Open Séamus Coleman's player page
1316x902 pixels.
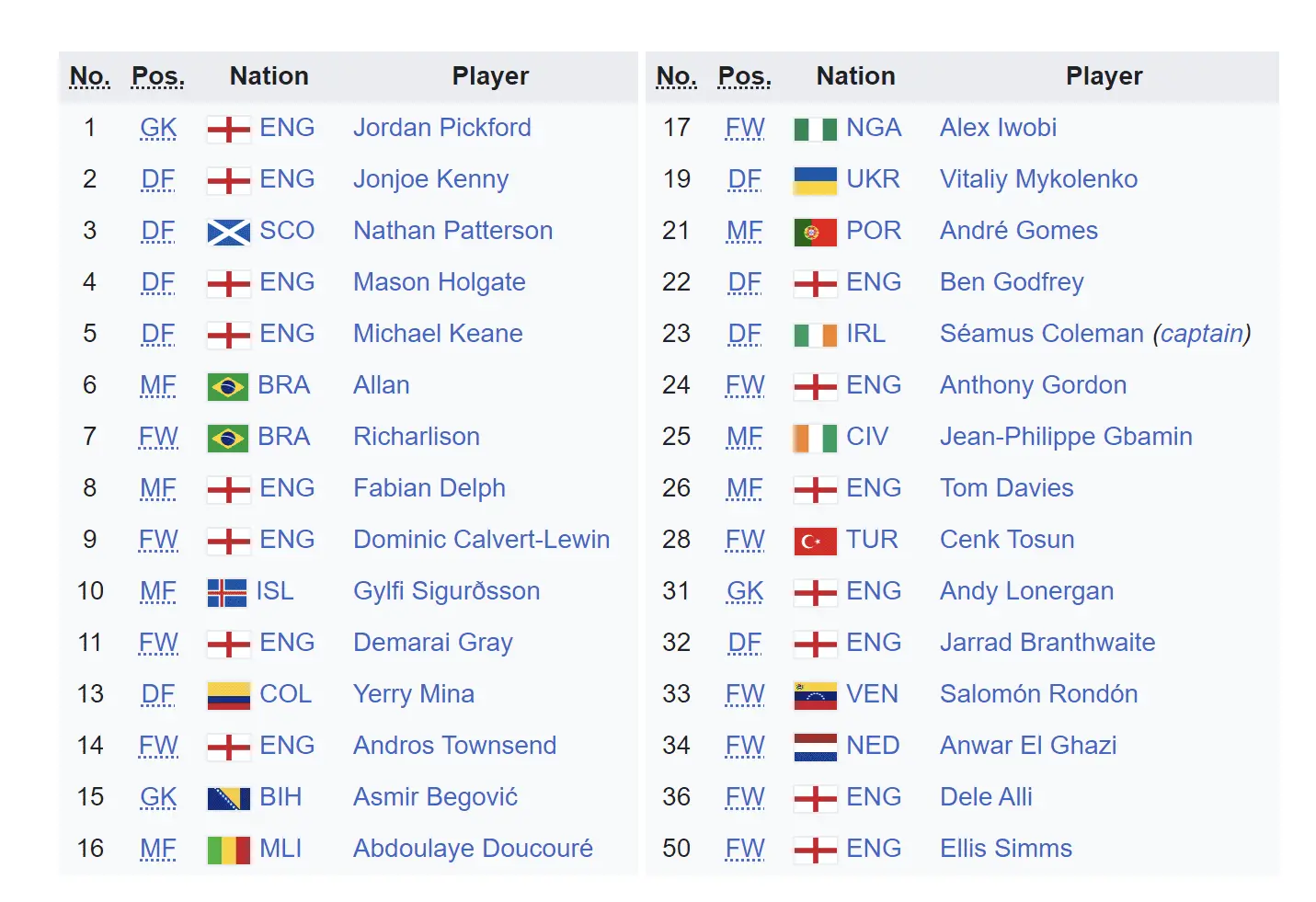1041,334
